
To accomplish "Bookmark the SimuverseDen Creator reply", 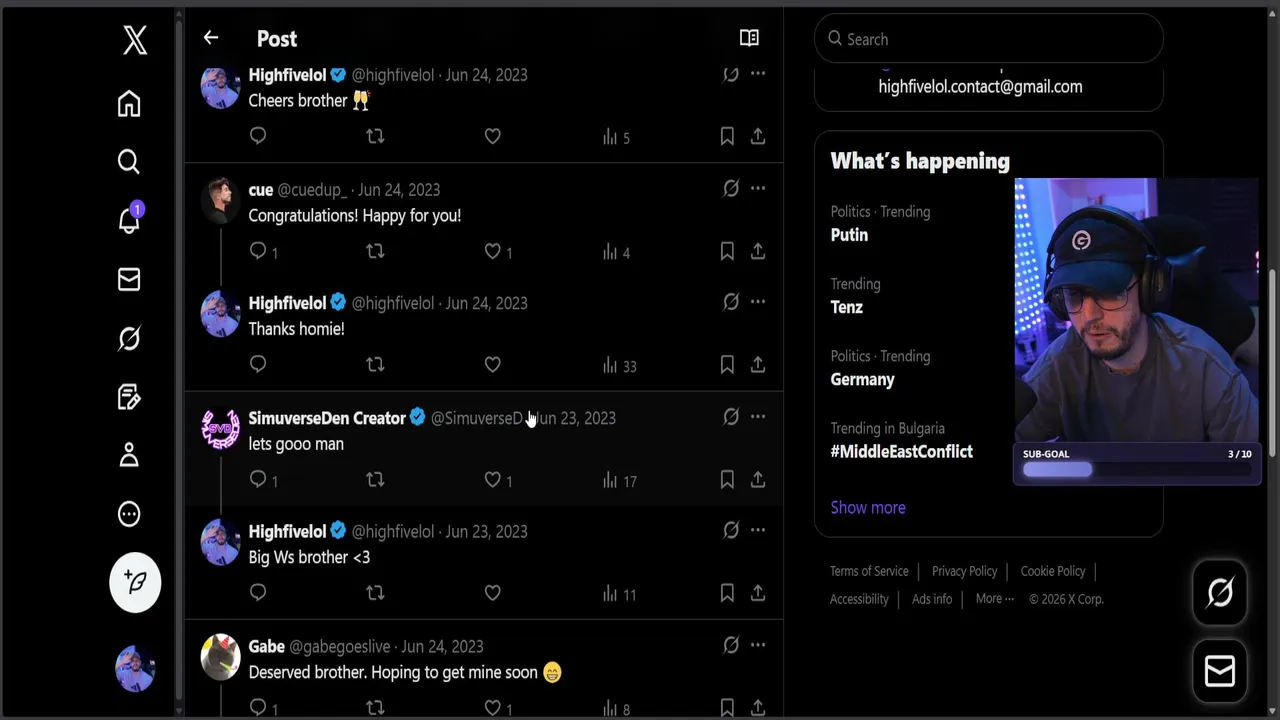I will click(x=727, y=480).
